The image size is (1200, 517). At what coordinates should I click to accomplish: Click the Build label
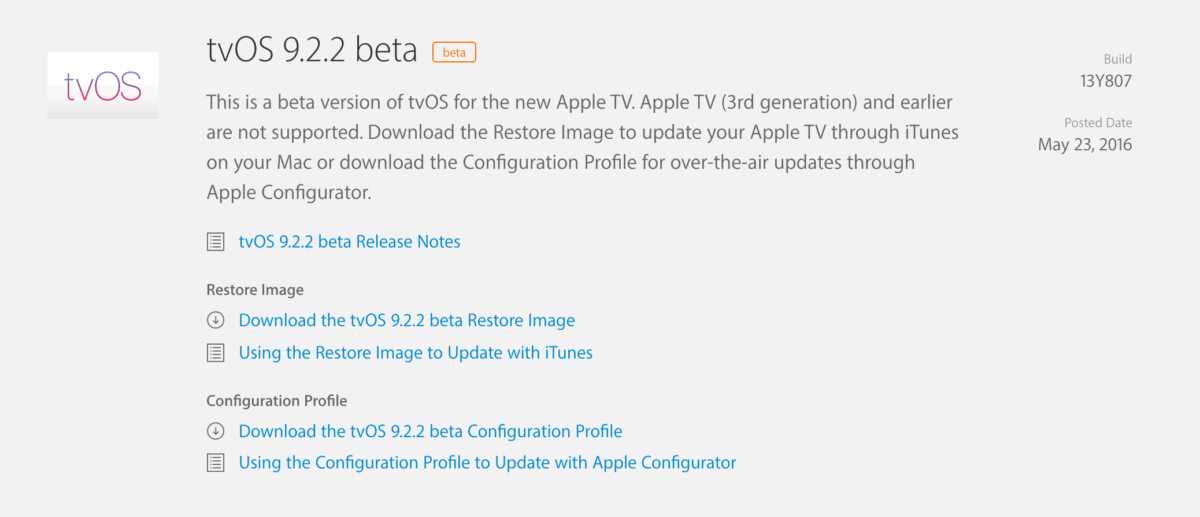pos(1117,59)
